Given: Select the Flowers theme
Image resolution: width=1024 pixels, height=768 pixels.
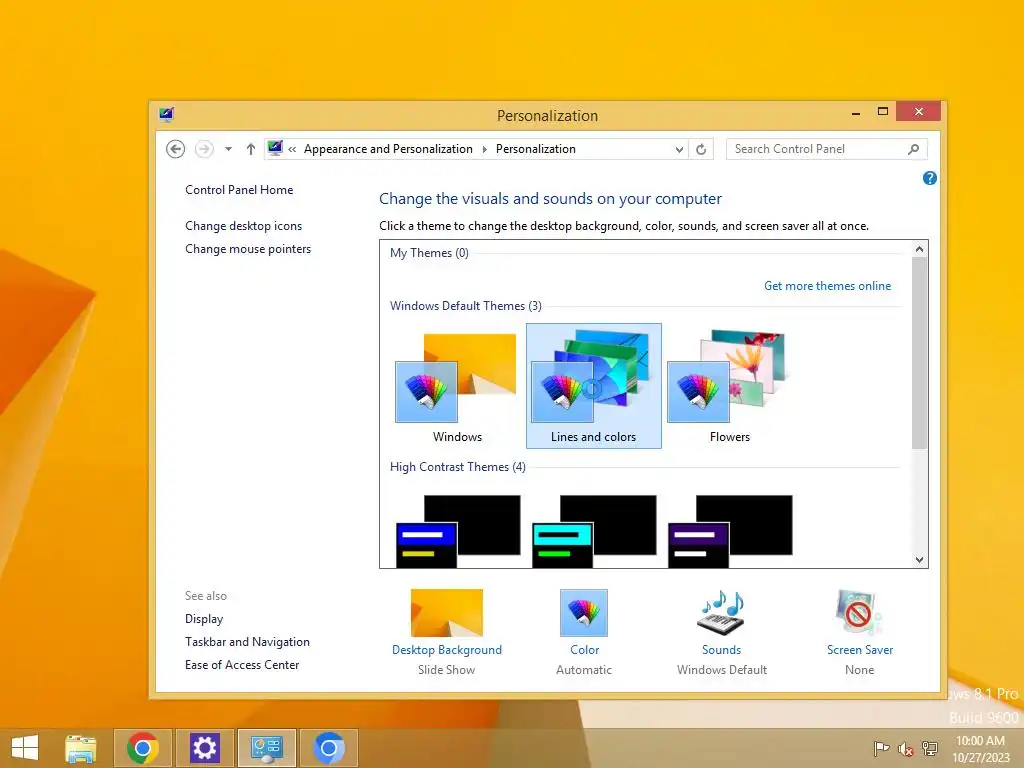Looking at the screenshot, I should coord(729,387).
